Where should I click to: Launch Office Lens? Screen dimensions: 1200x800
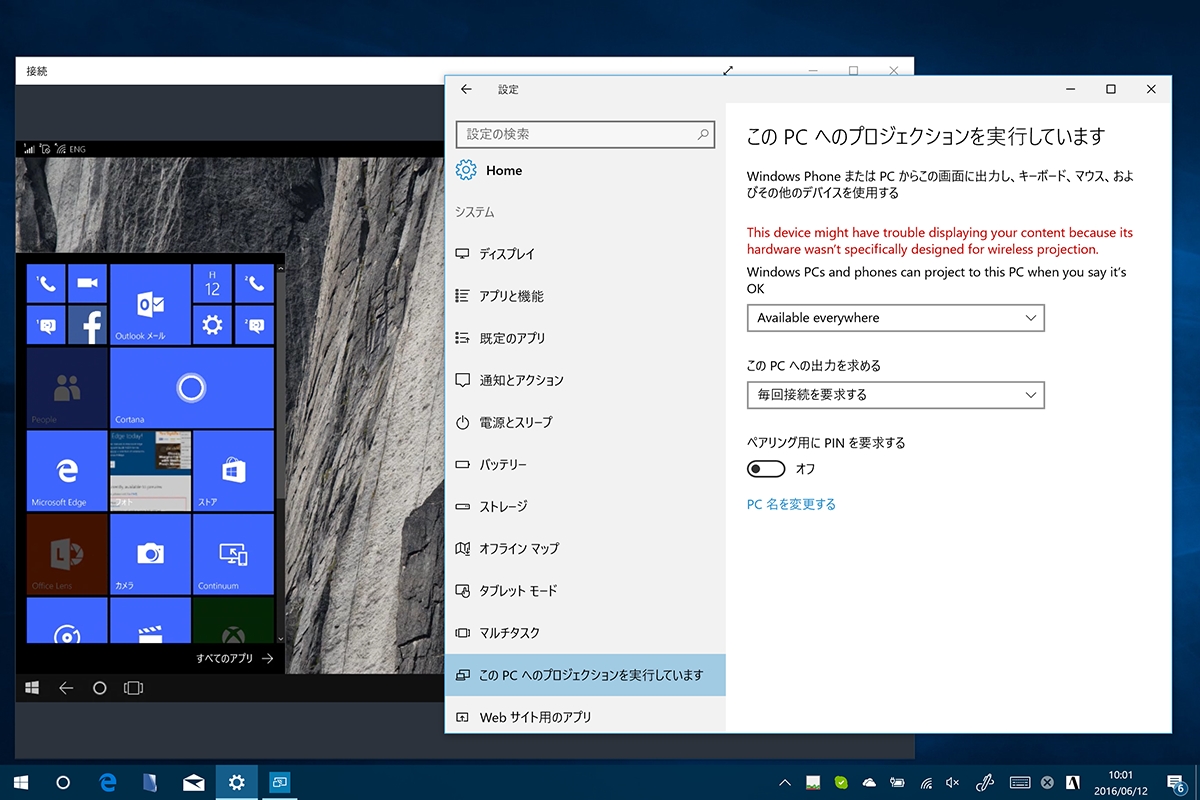[66, 554]
